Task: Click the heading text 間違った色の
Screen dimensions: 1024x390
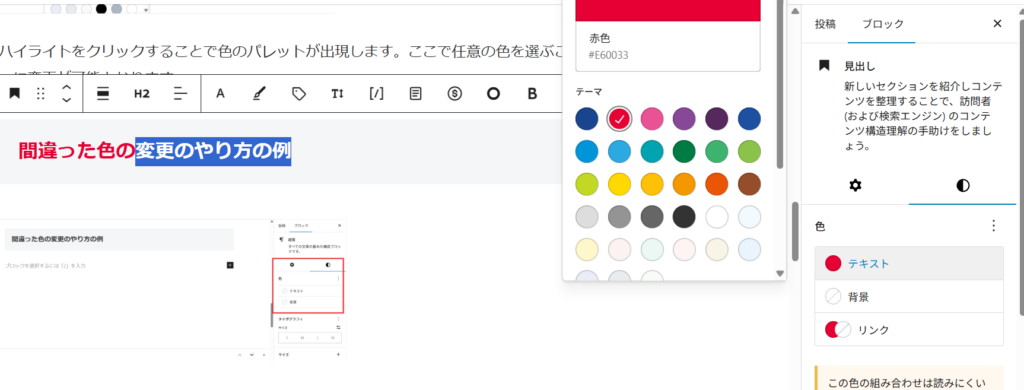Action: point(76,152)
